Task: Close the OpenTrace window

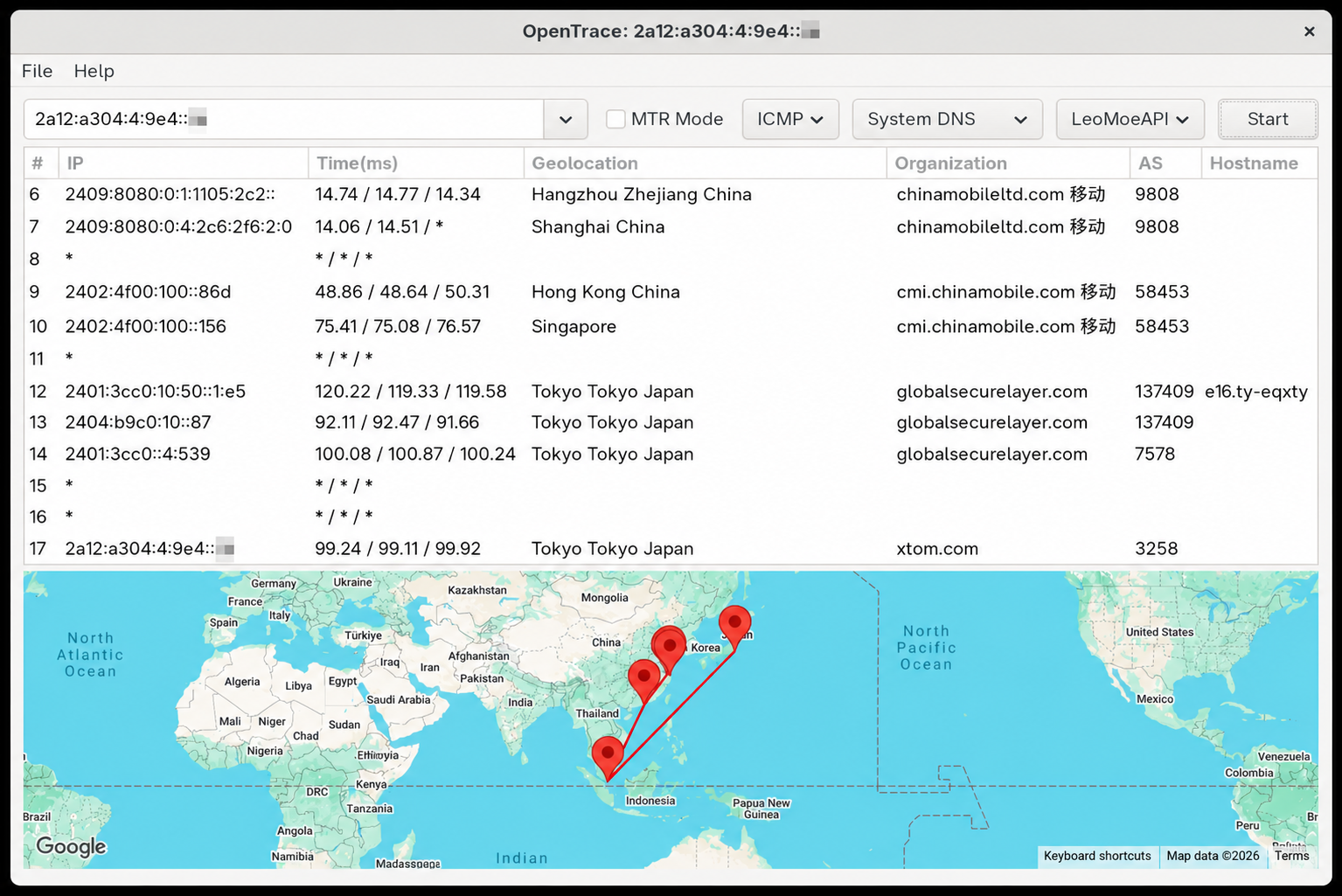Action: click(x=1309, y=31)
